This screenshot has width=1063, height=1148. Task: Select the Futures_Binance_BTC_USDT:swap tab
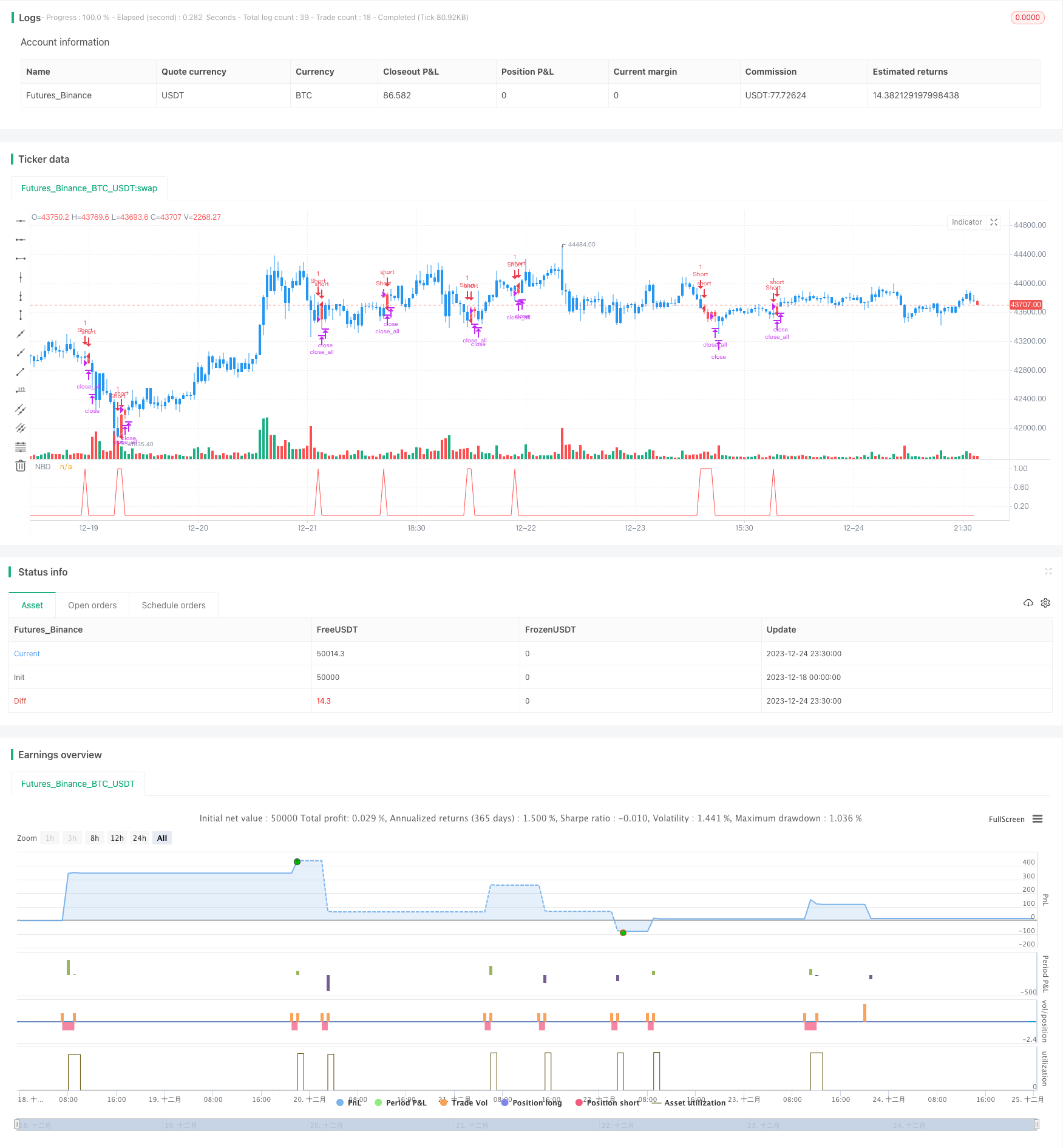pyautogui.click(x=89, y=188)
